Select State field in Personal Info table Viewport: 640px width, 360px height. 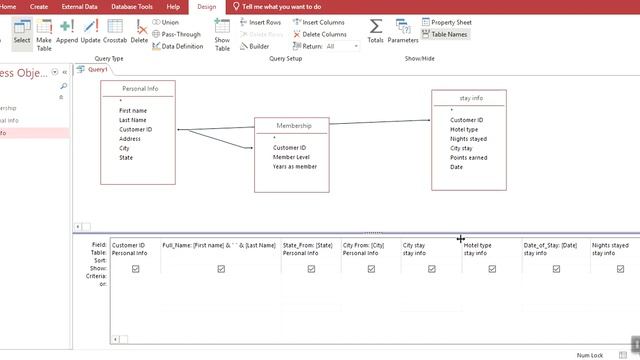point(126,158)
